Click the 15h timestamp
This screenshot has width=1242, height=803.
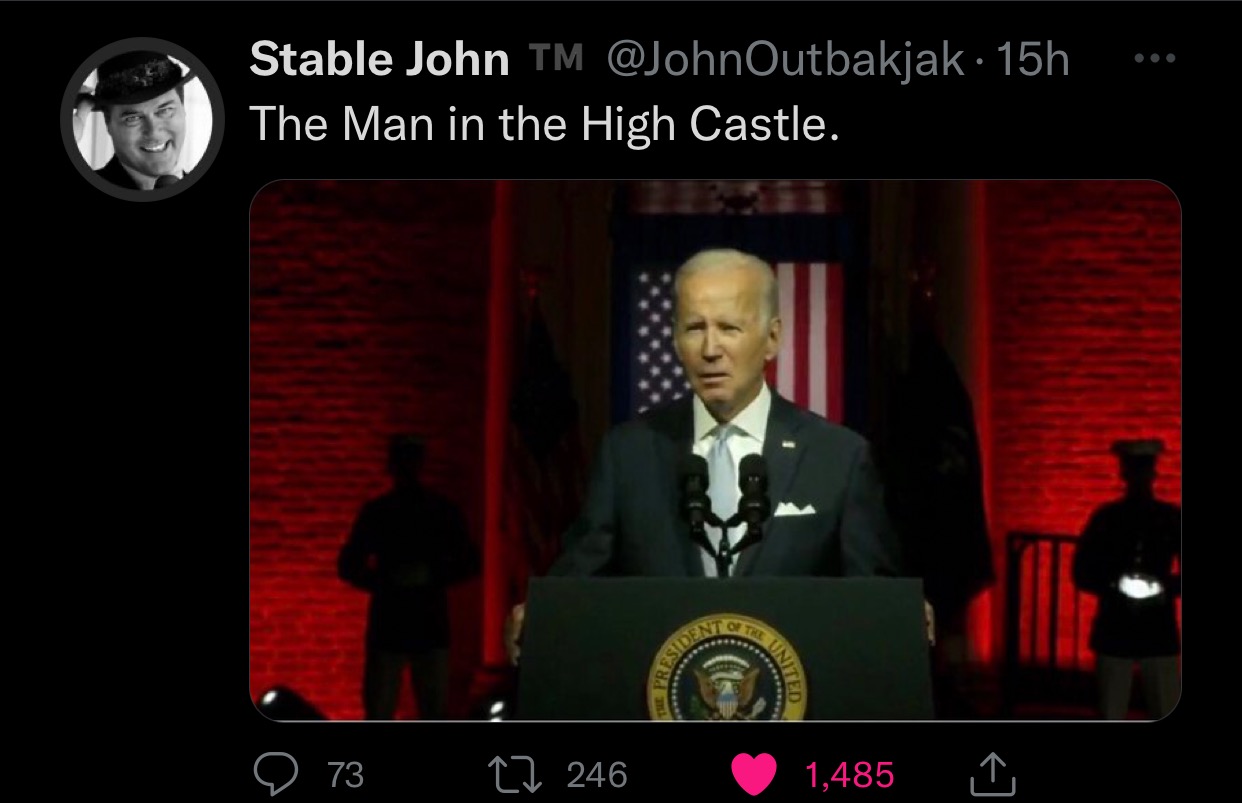tap(1033, 61)
